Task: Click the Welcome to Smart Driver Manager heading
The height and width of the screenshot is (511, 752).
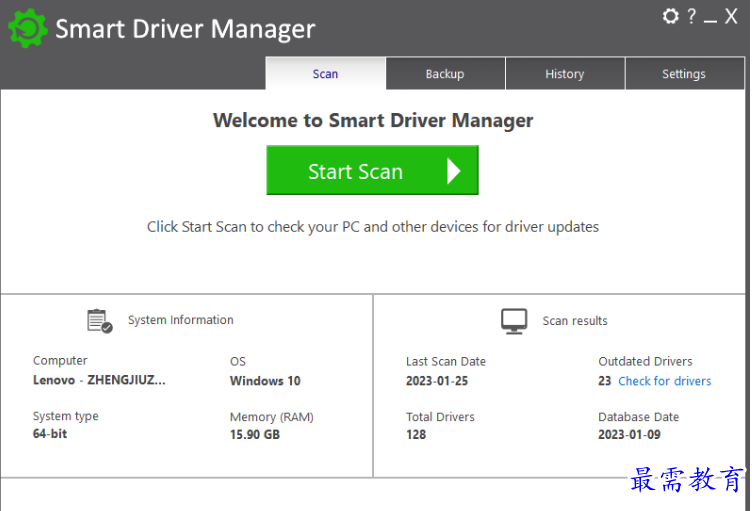Action: 373,120
